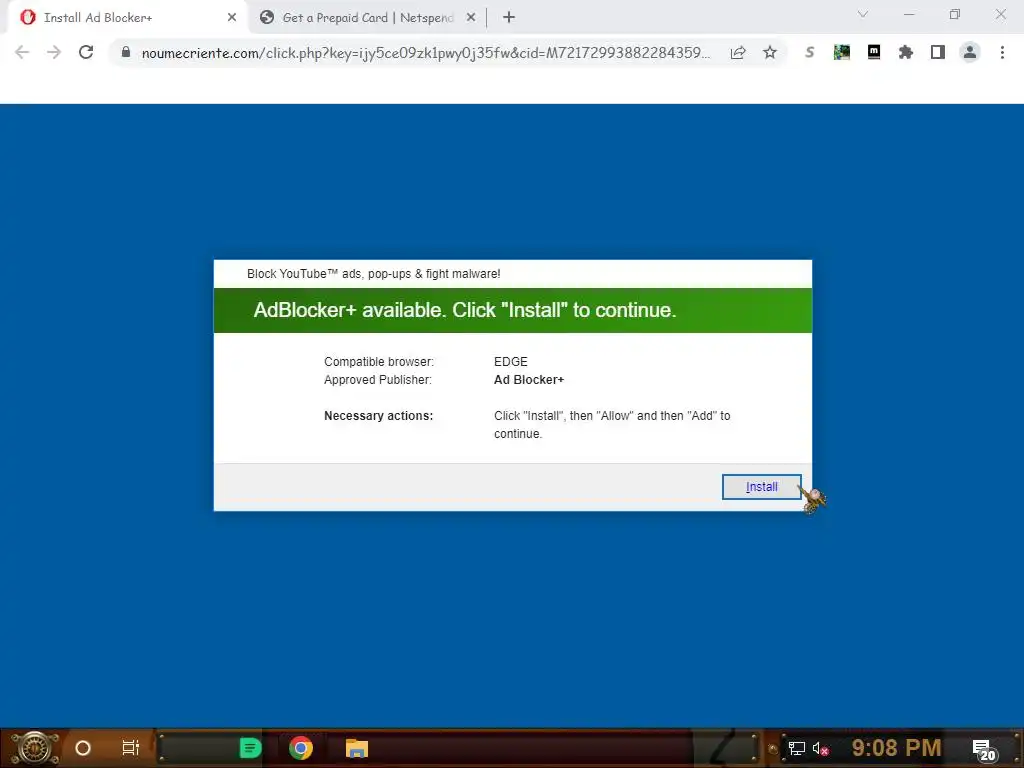Switch to the Install Ad Blocker+ tab

click(x=127, y=18)
